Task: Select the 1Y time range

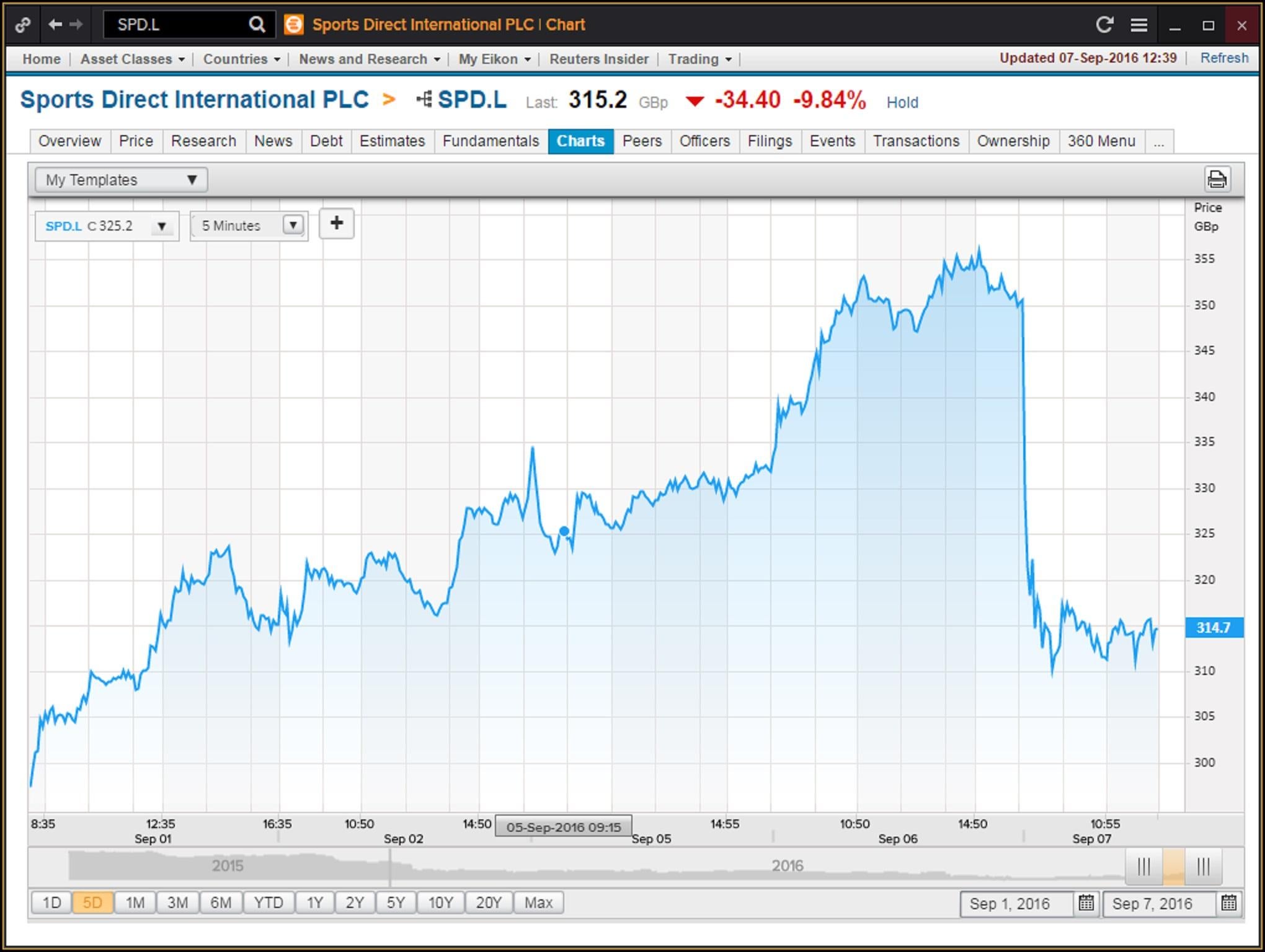Action: point(315,902)
